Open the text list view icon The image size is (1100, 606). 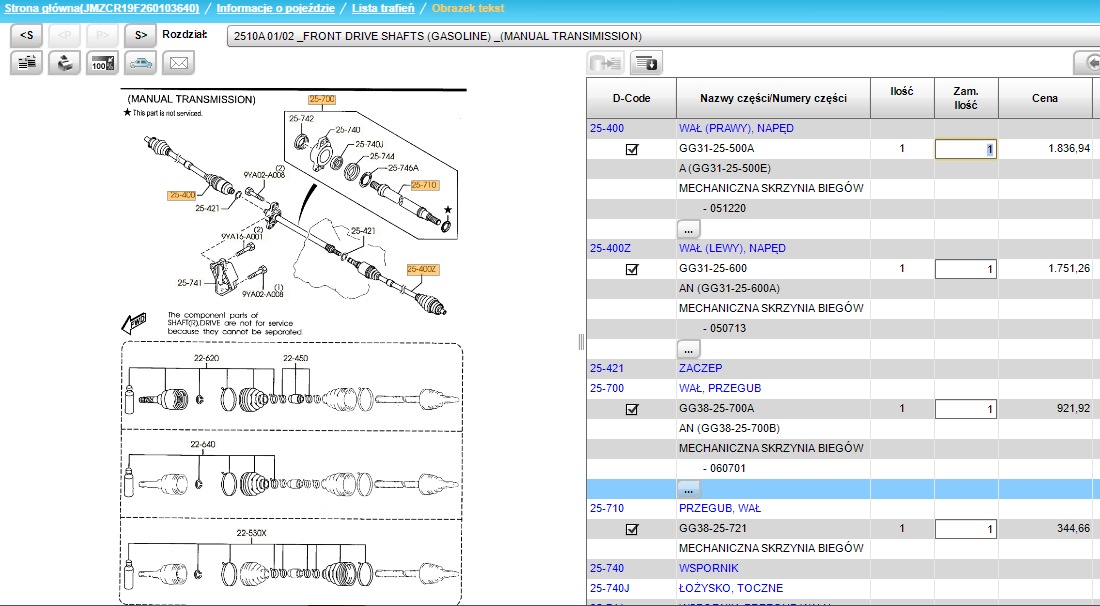[x=26, y=63]
